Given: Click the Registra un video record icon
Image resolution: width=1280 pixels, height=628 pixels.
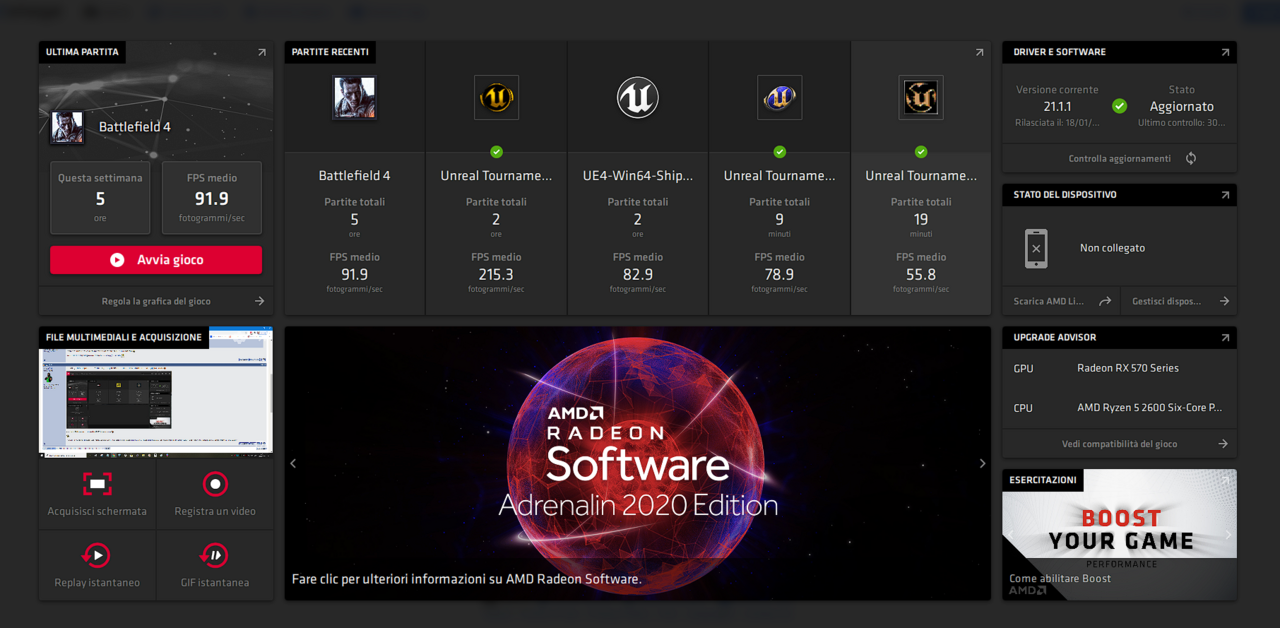Looking at the screenshot, I should click(215, 484).
